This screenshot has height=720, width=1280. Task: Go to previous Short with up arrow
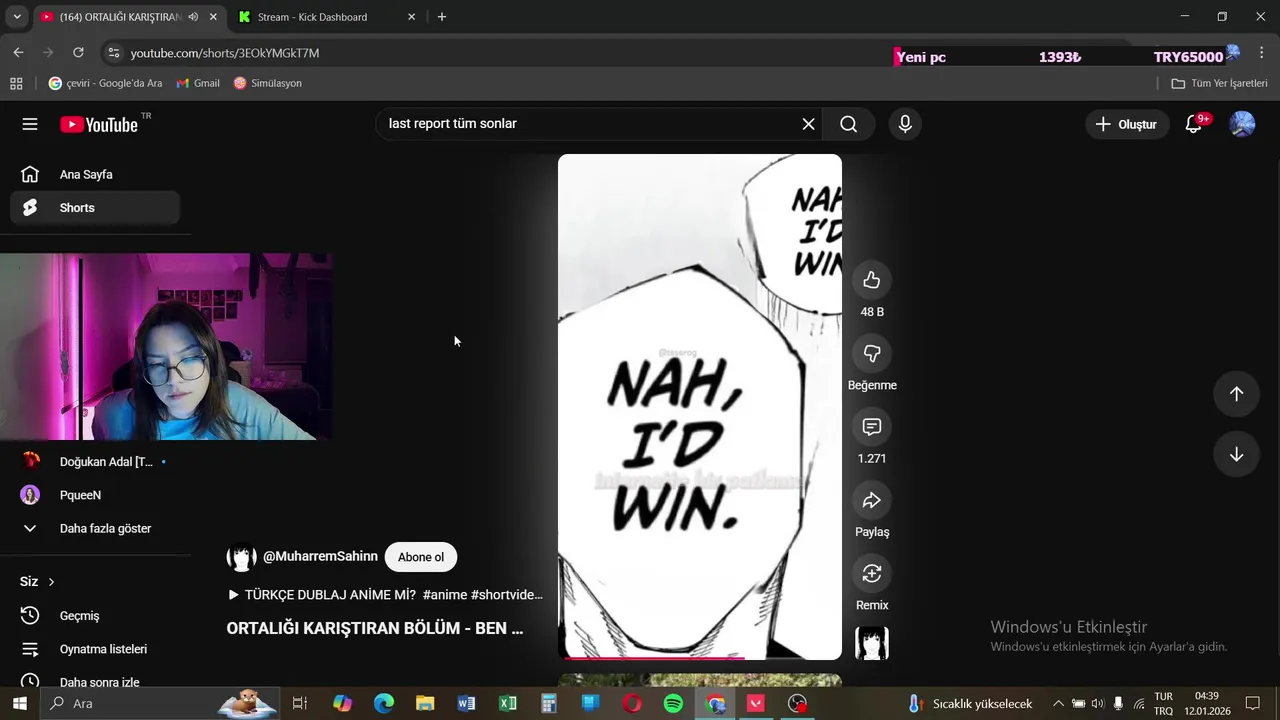(1236, 394)
